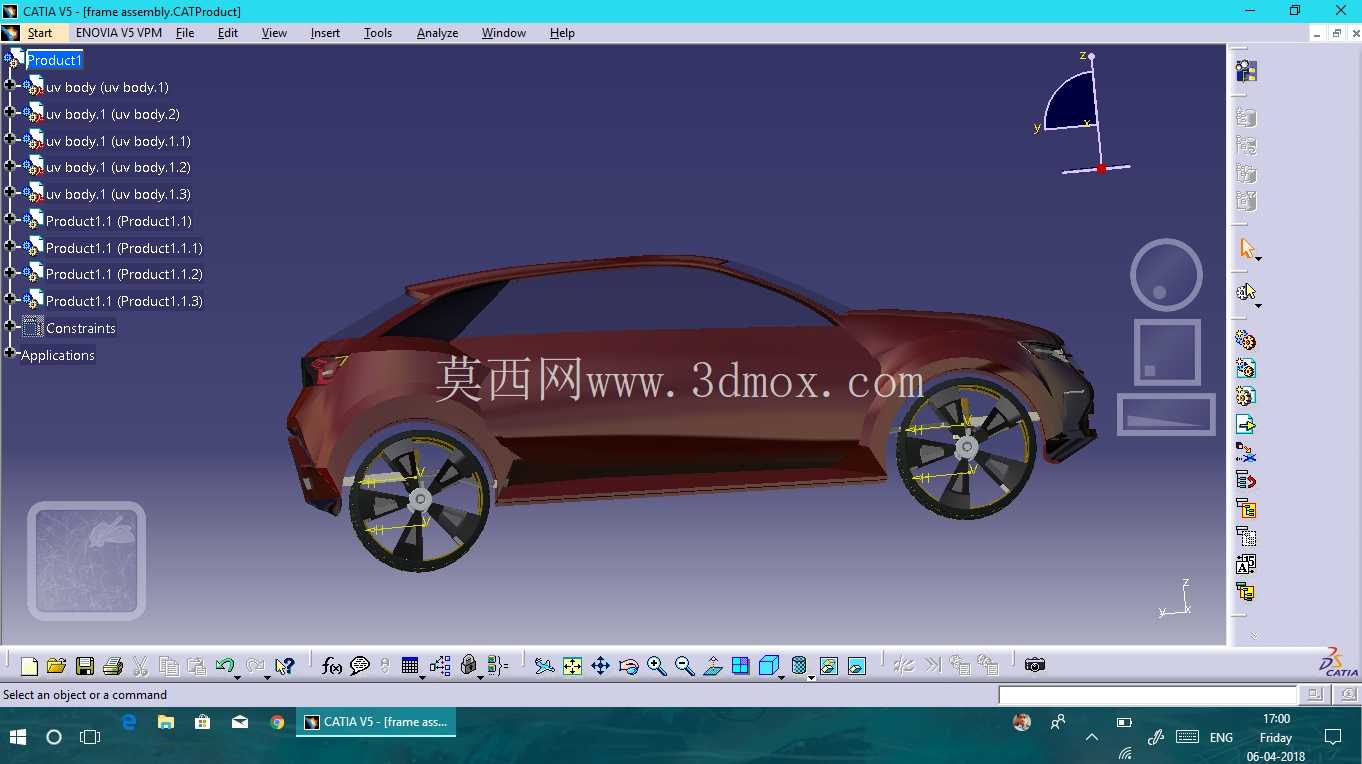Expand the uv body (uv body.1) node

[10, 86]
